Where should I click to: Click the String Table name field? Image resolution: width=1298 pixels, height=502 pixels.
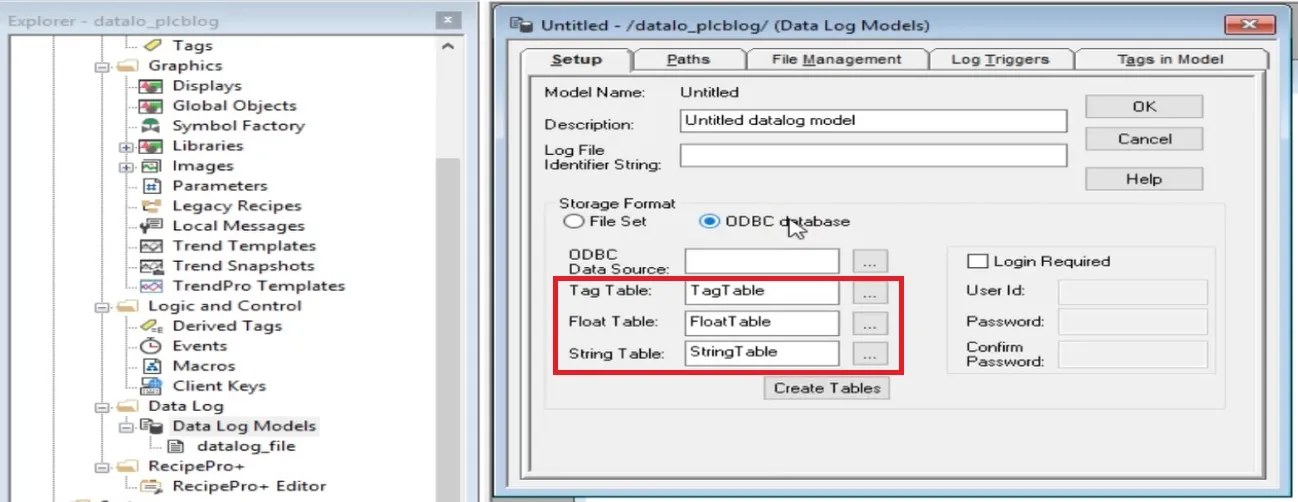click(x=762, y=352)
